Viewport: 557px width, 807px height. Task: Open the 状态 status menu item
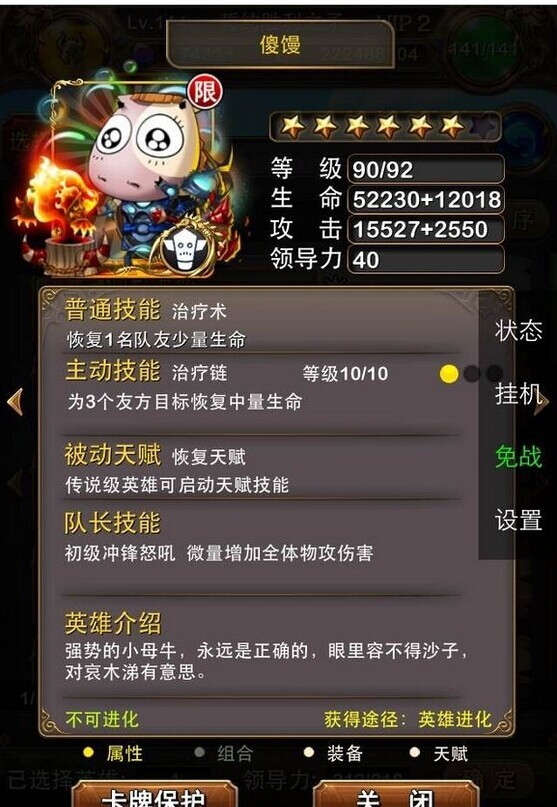click(518, 330)
